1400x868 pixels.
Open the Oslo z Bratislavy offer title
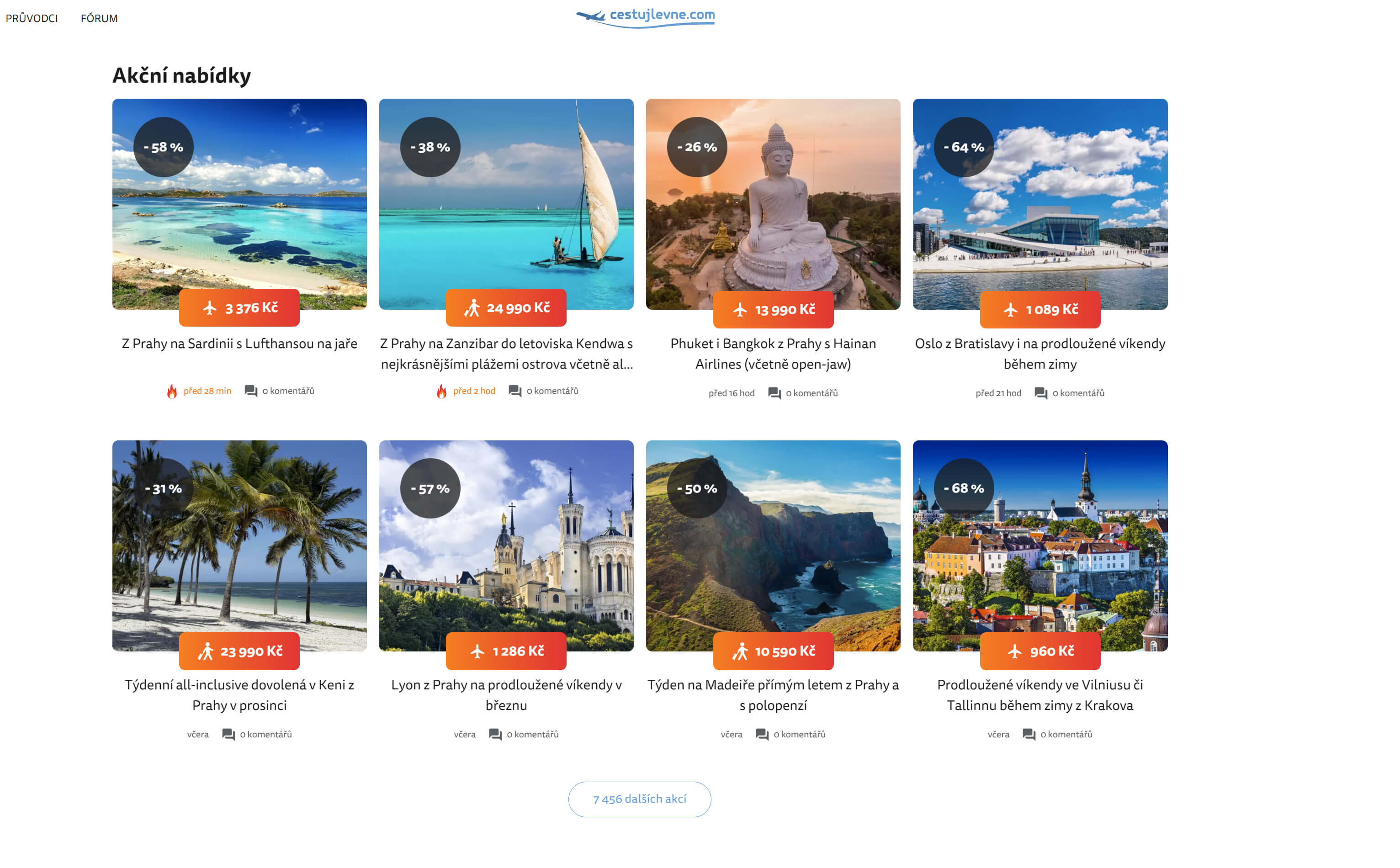coord(1039,354)
